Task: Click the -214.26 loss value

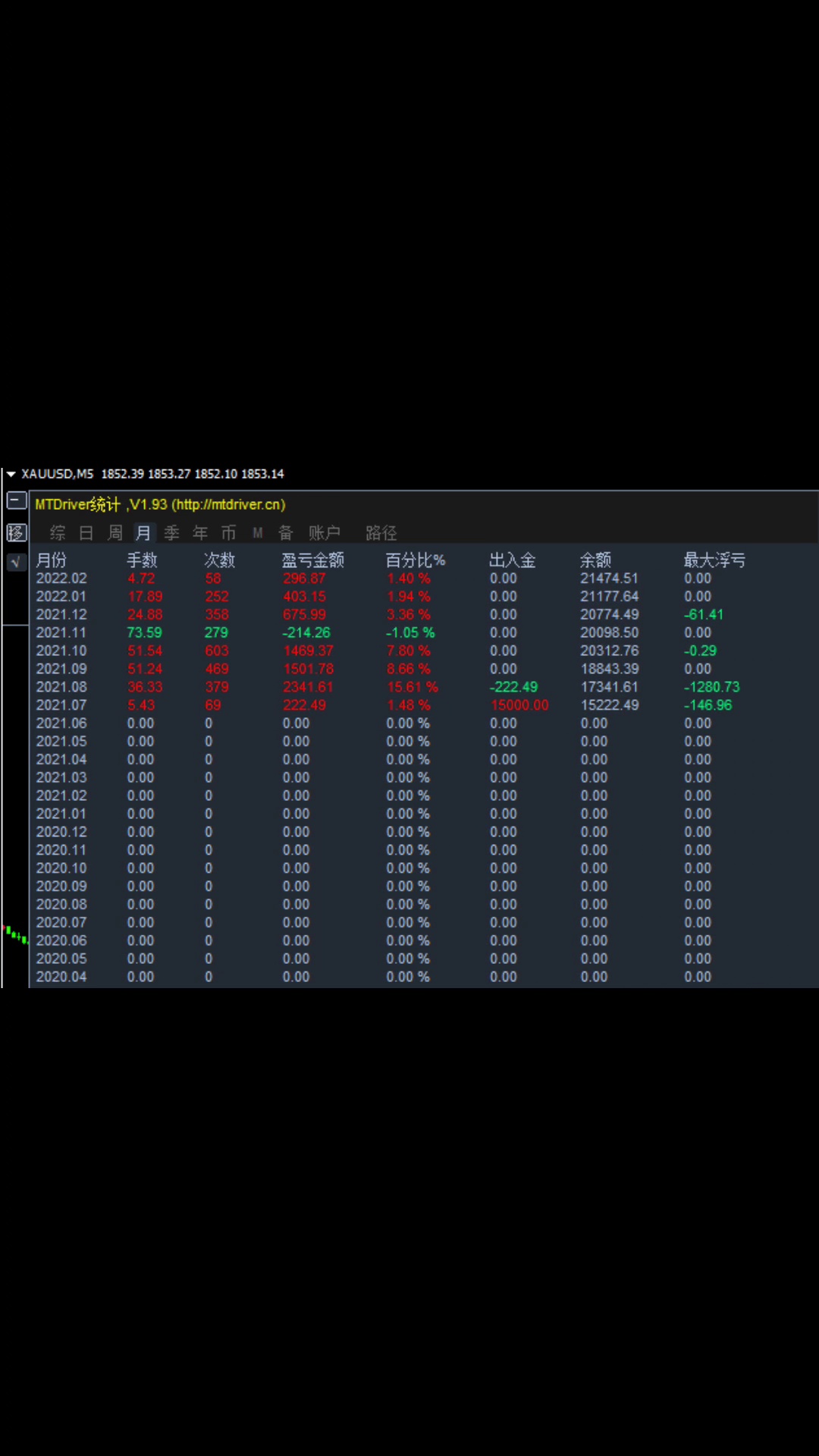Action: (306, 632)
